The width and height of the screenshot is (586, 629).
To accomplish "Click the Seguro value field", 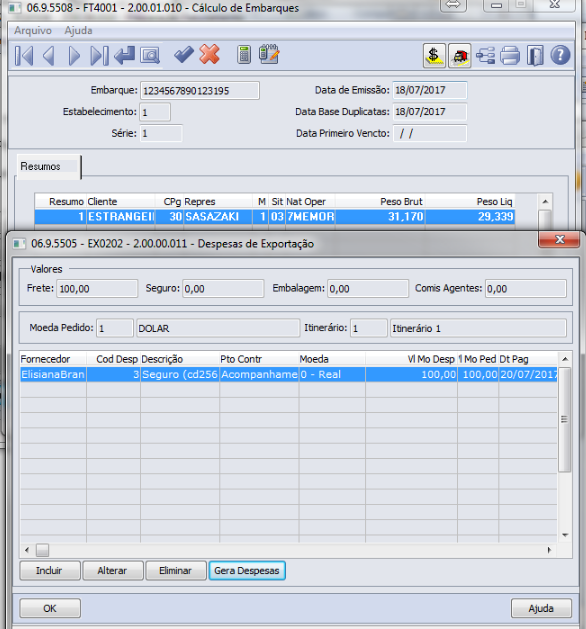I will pos(223,288).
